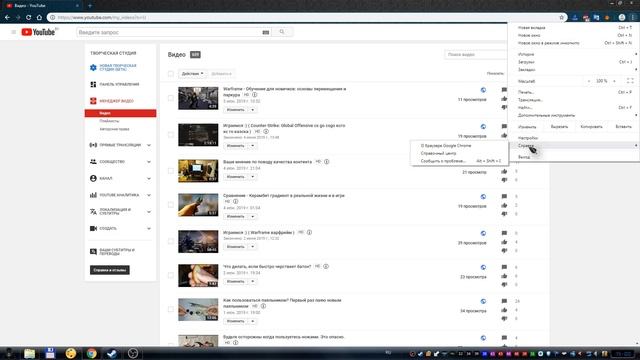
Task: Expand the community section chevron
Action: [x=149, y=162]
